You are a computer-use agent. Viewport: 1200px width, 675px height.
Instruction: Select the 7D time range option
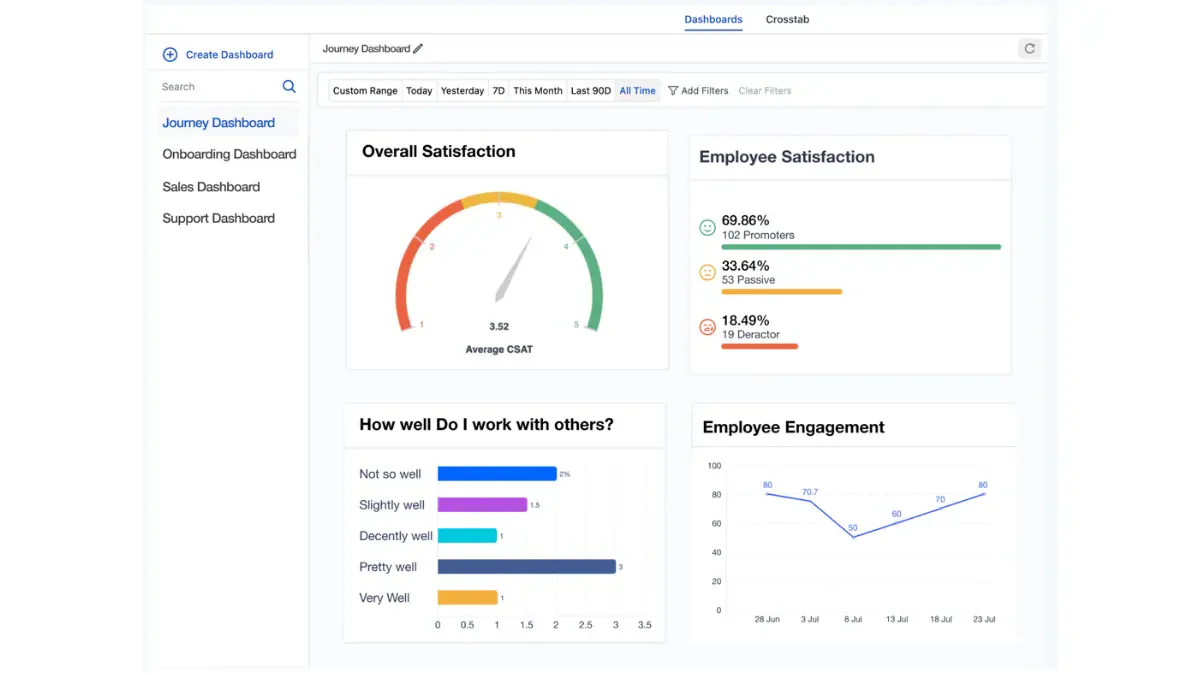tap(498, 91)
